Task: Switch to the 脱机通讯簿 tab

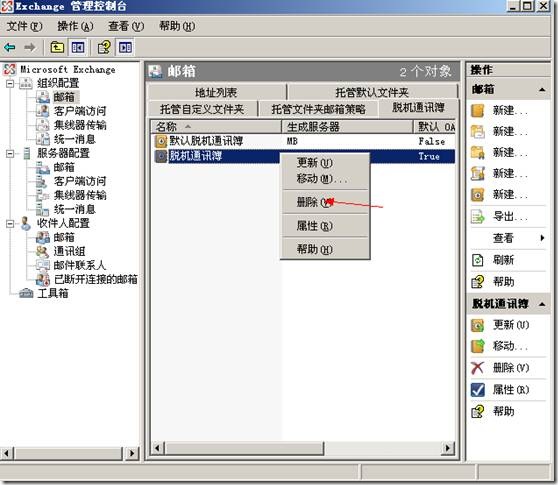Action: pos(418,107)
